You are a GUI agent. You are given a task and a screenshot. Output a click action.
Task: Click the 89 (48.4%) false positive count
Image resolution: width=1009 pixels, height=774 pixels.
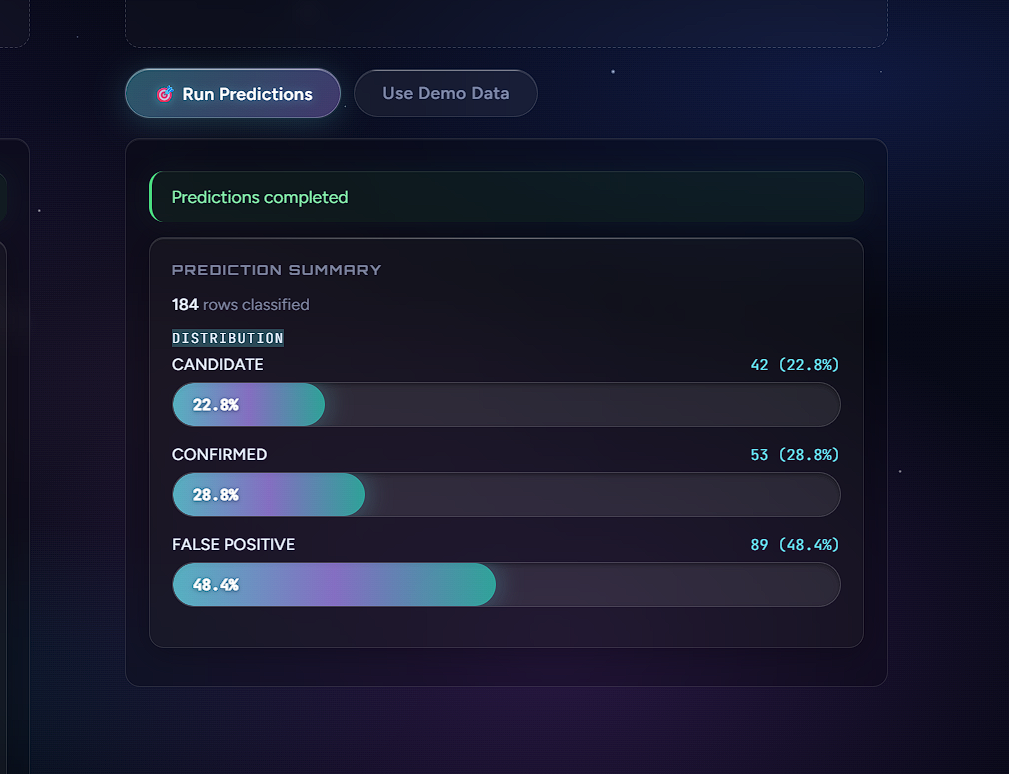pyautogui.click(x=794, y=545)
